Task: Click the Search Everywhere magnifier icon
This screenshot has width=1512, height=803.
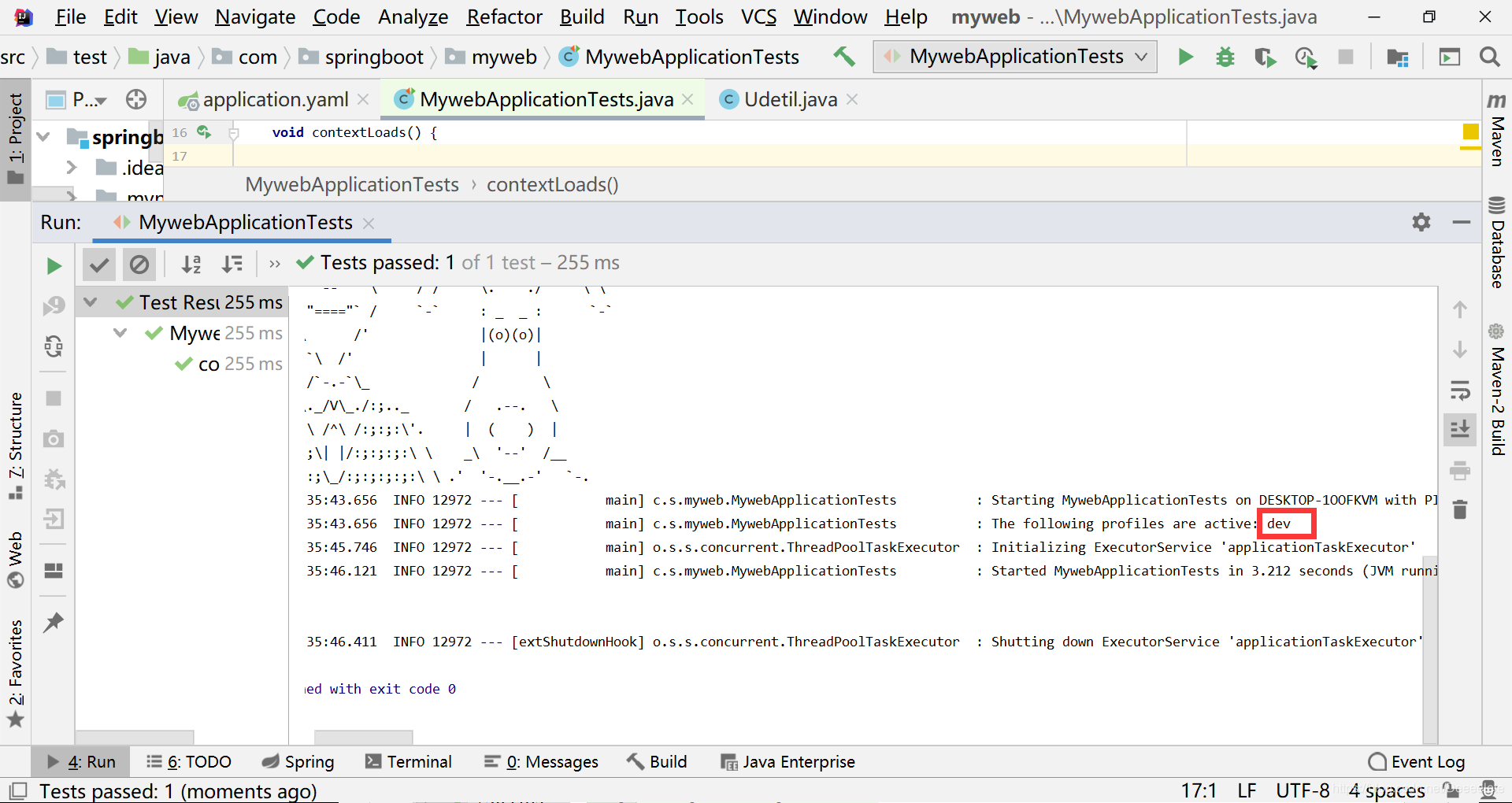Action: [x=1489, y=57]
